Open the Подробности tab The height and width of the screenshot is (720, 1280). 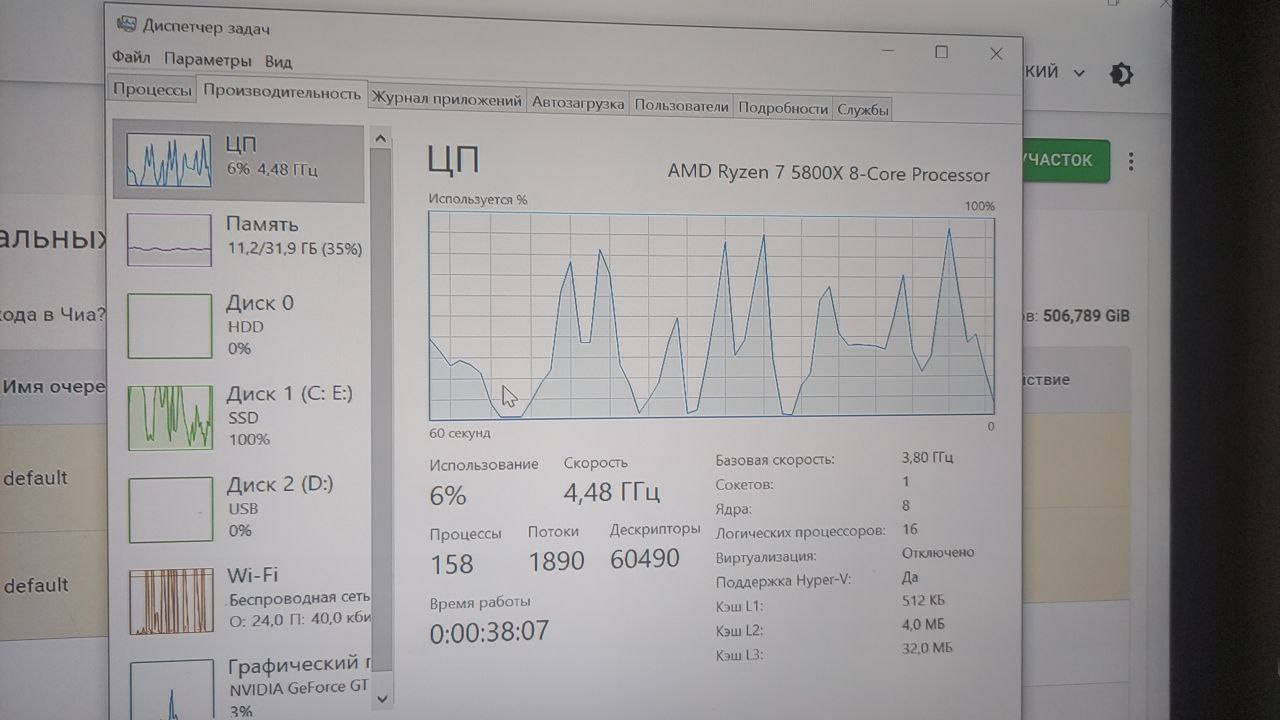[x=784, y=108]
